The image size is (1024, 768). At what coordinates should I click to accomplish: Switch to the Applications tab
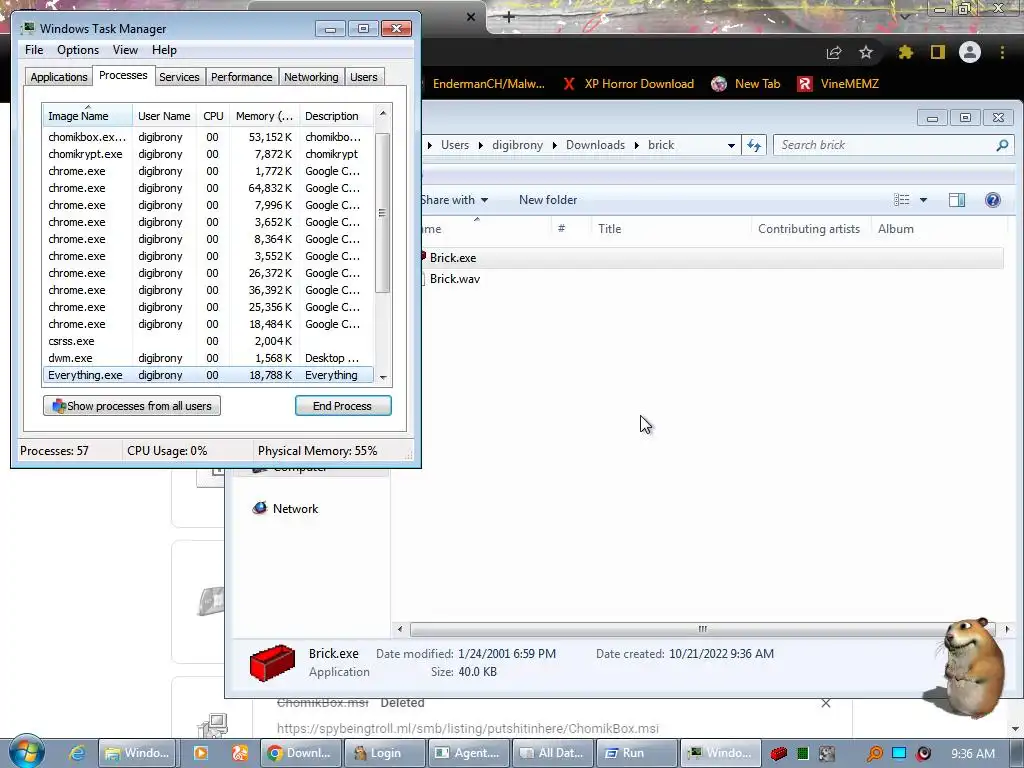[59, 77]
